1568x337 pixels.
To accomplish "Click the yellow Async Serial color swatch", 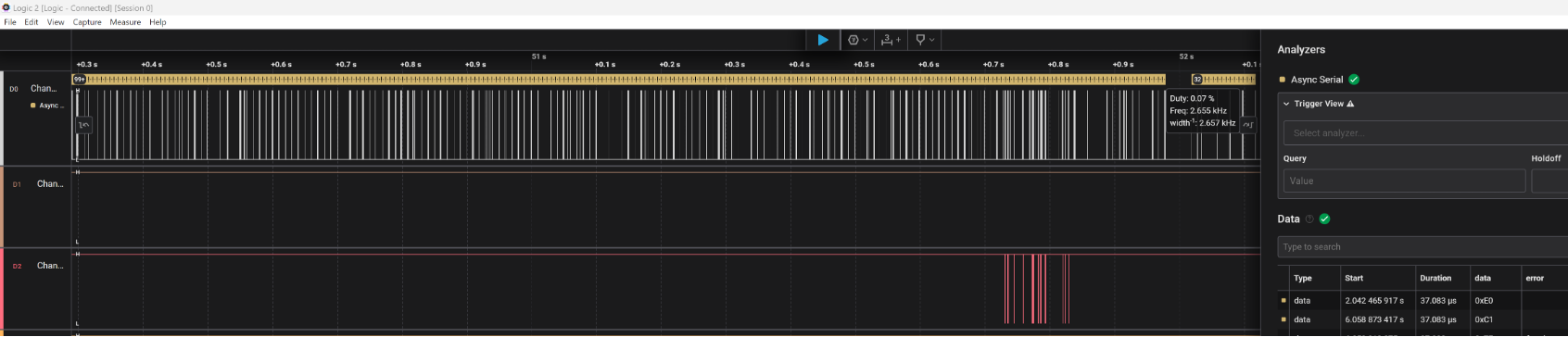I will coord(1283,80).
